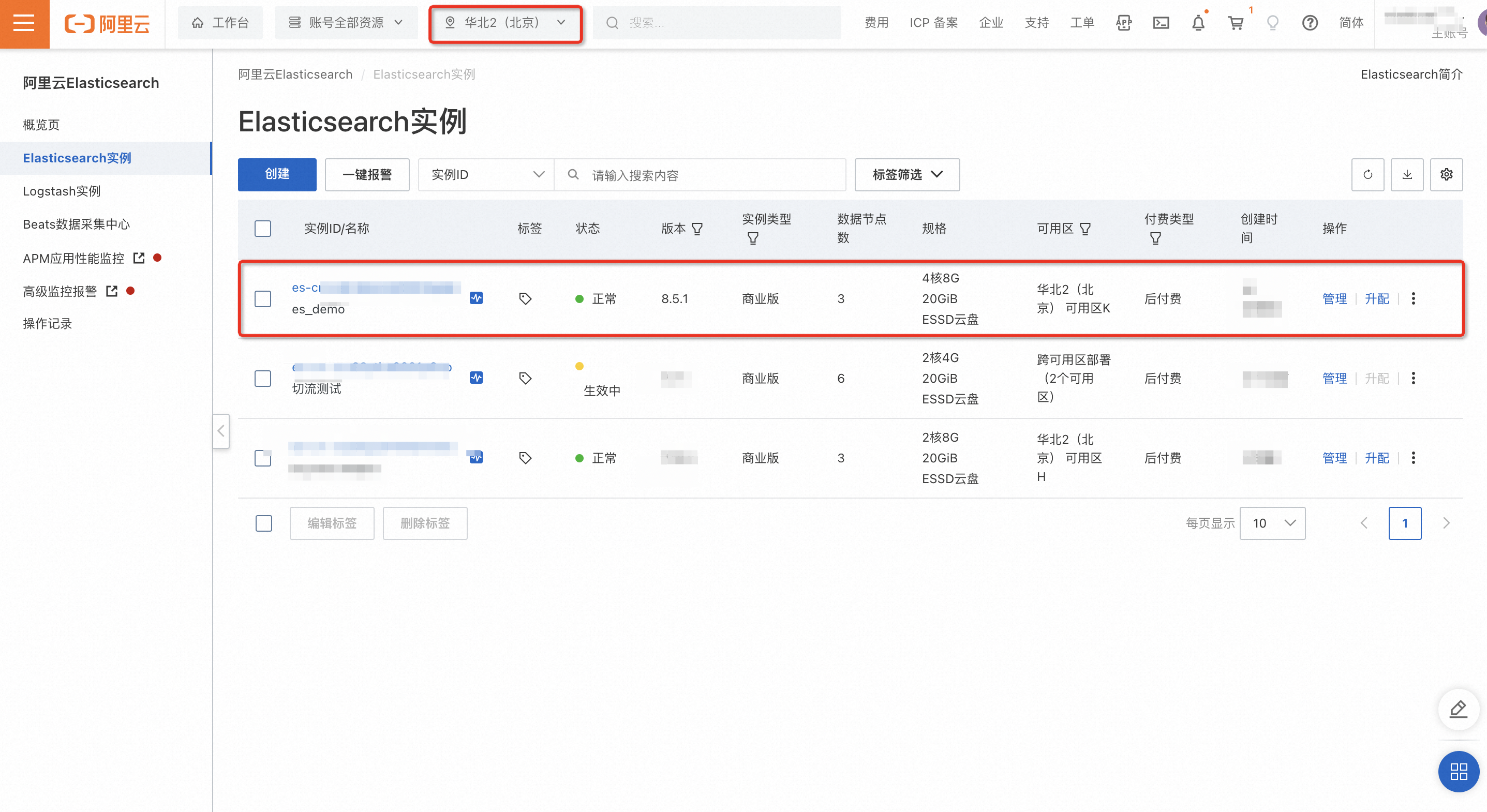Download the instance list
Image resolution: width=1487 pixels, height=812 pixels.
[1407, 174]
